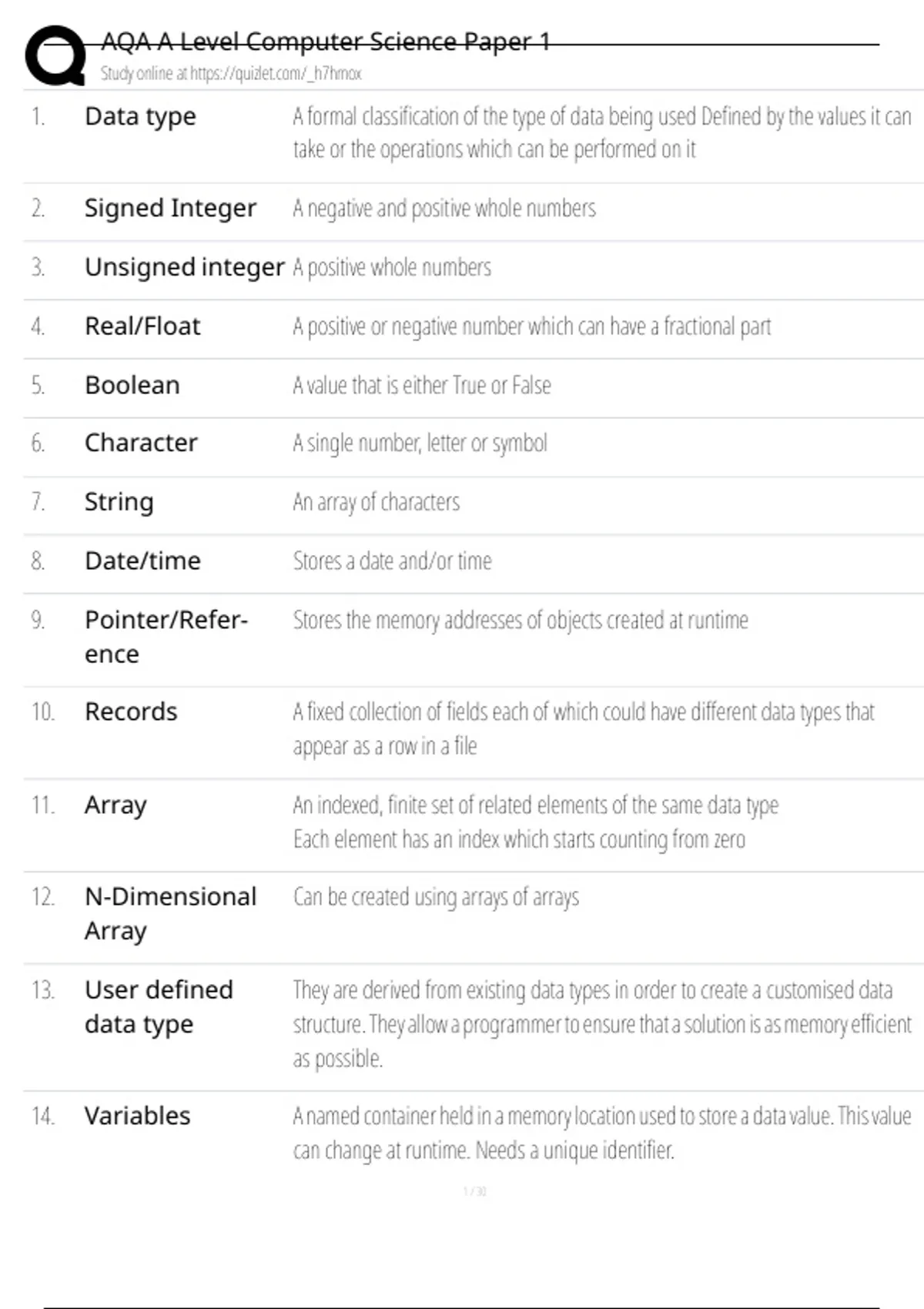This screenshot has width=924, height=1309.
Task: Click the 'N-Dimensional Array' term
Action: 170,914
